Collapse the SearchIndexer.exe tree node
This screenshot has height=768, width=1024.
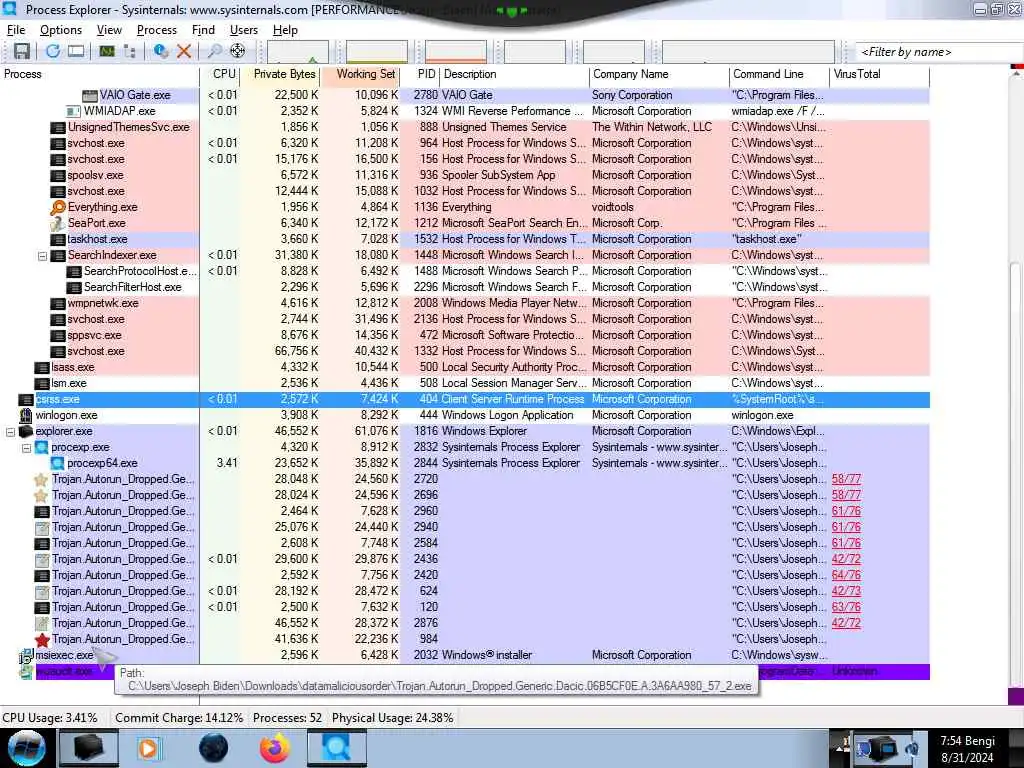pos(42,255)
